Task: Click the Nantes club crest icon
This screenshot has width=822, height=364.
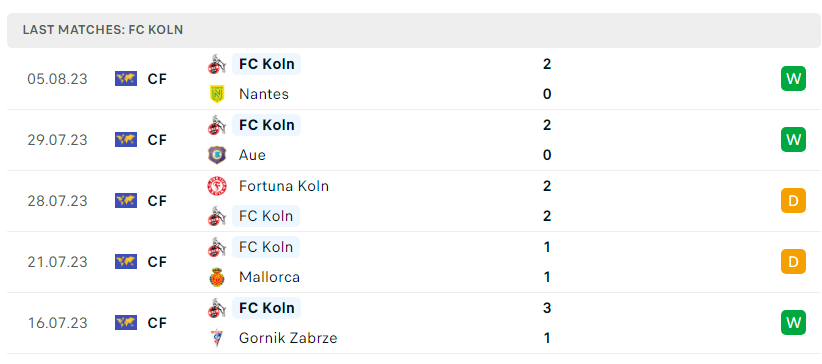Action: (217, 94)
